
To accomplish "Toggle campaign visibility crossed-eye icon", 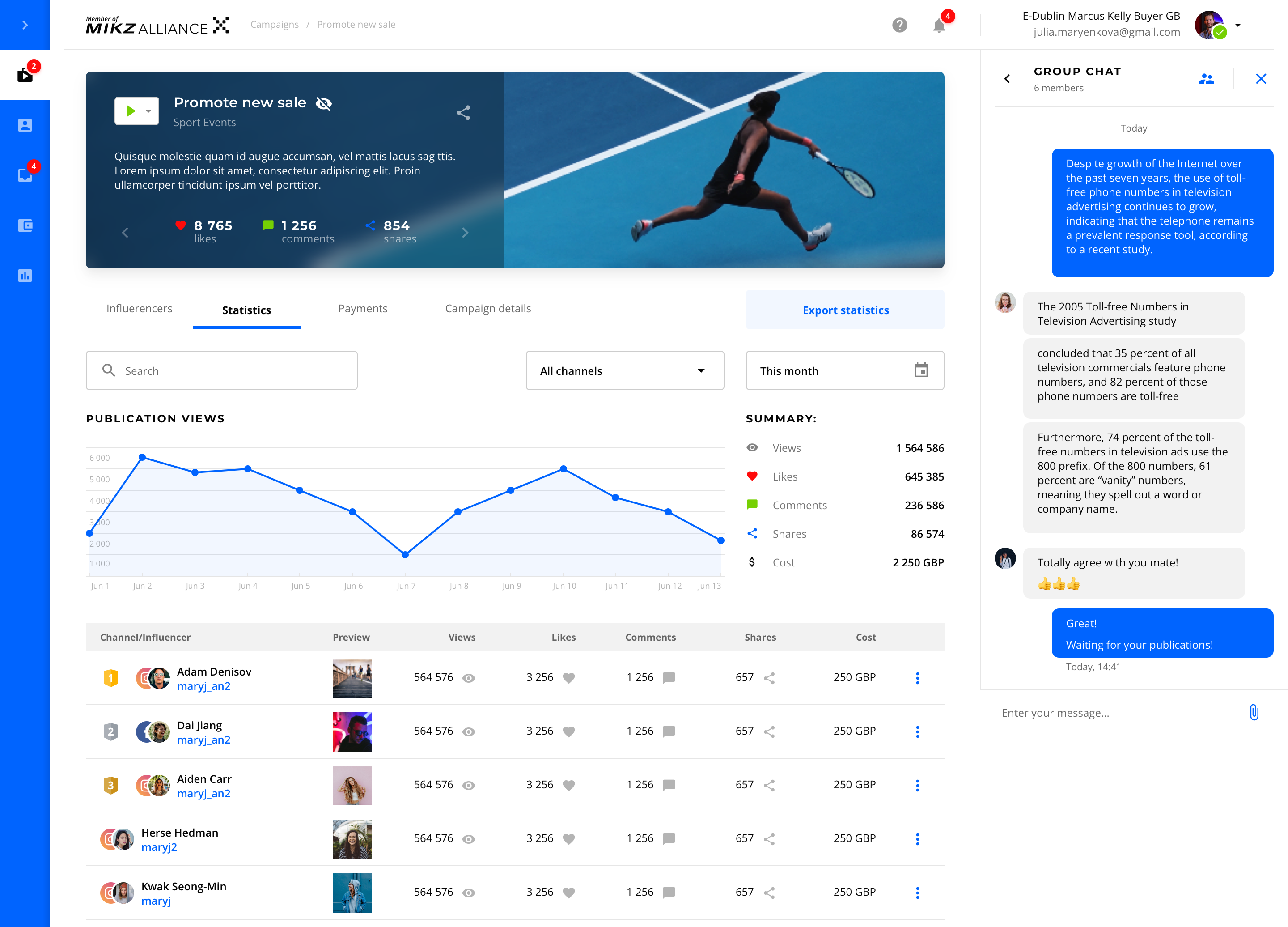I will [324, 103].
